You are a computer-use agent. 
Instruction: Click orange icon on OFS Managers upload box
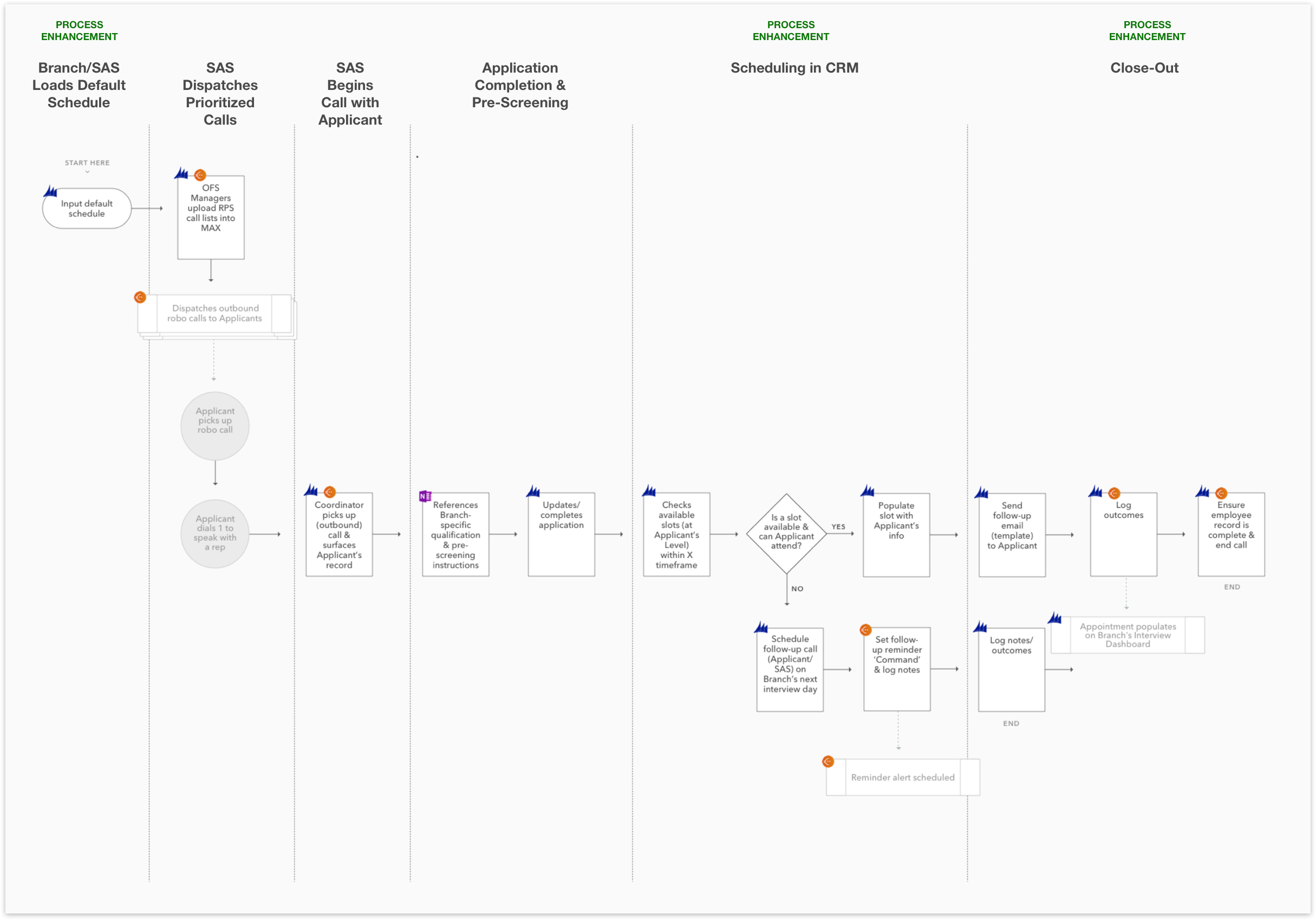(x=200, y=175)
